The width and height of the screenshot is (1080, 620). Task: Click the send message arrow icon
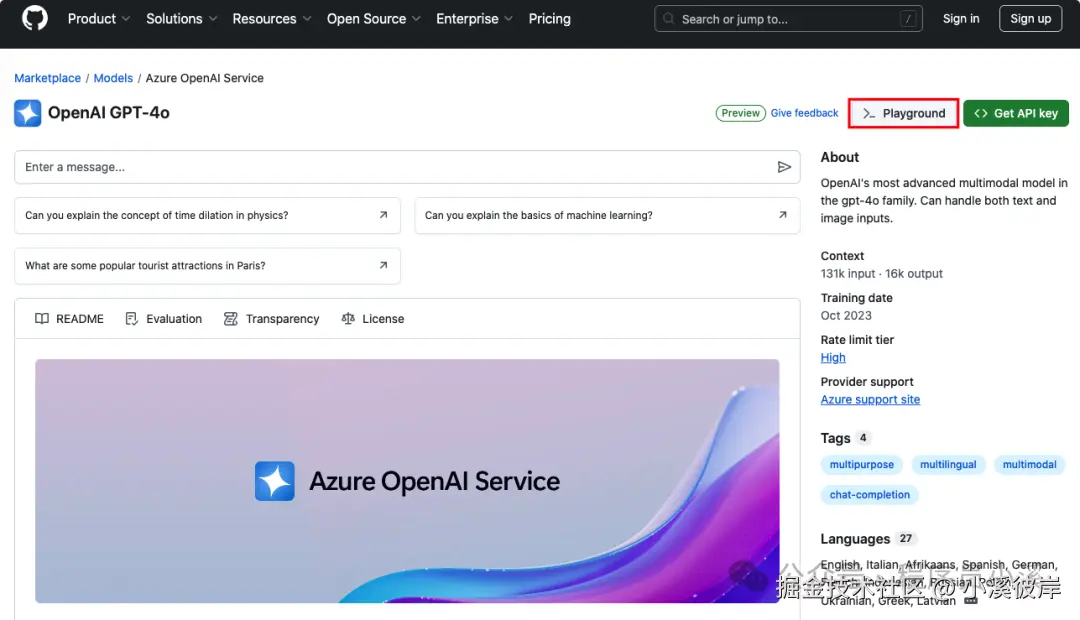click(784, 167)
